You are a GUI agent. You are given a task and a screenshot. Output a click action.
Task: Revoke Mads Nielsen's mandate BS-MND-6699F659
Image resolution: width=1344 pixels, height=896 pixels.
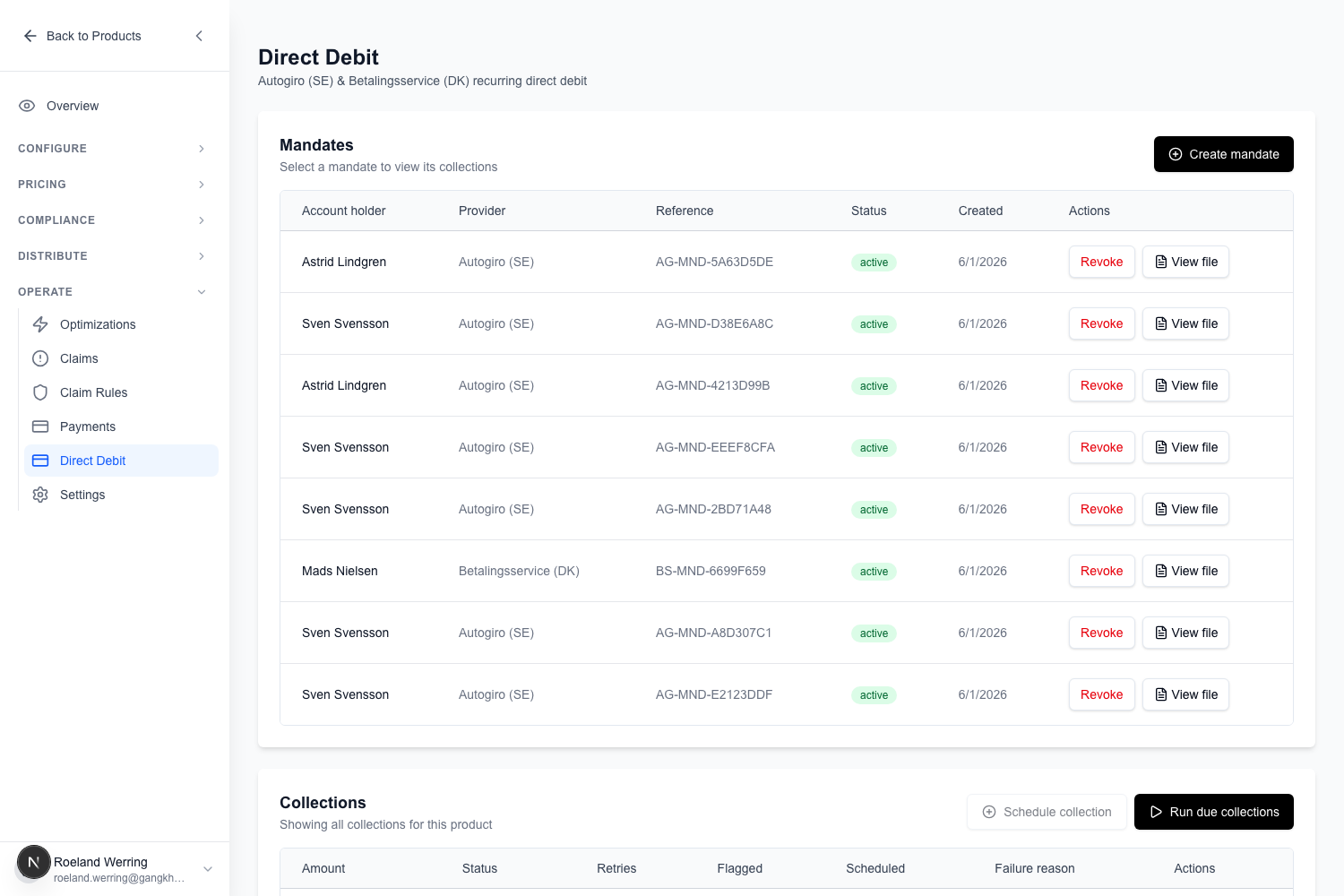click(1102, 571)
